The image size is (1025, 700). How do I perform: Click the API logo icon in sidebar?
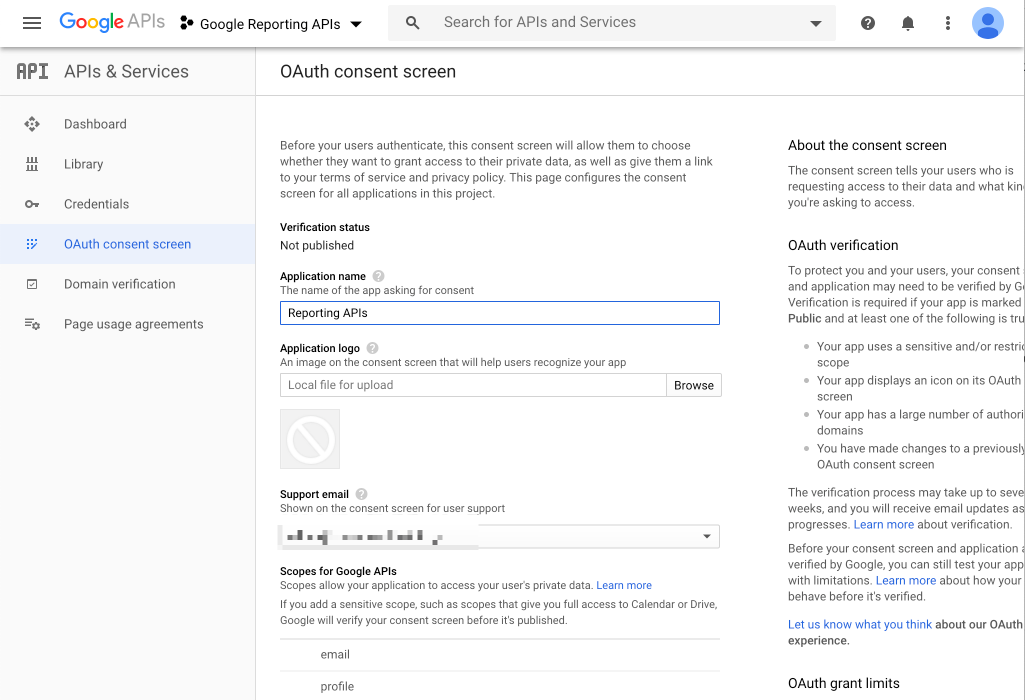[x=32, y=71]
